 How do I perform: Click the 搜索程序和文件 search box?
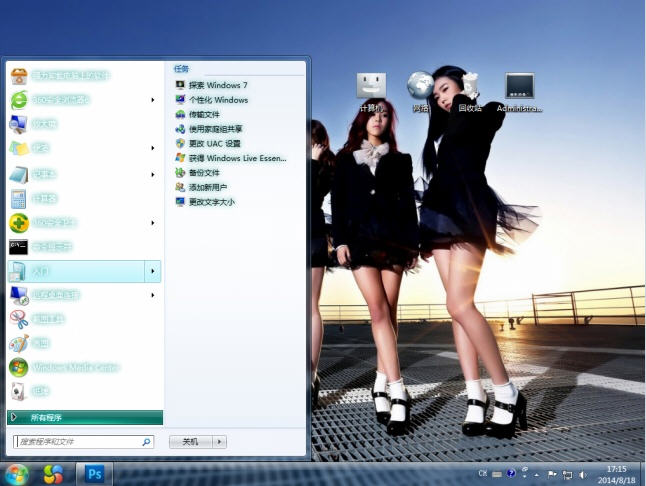tap(78, 441)
